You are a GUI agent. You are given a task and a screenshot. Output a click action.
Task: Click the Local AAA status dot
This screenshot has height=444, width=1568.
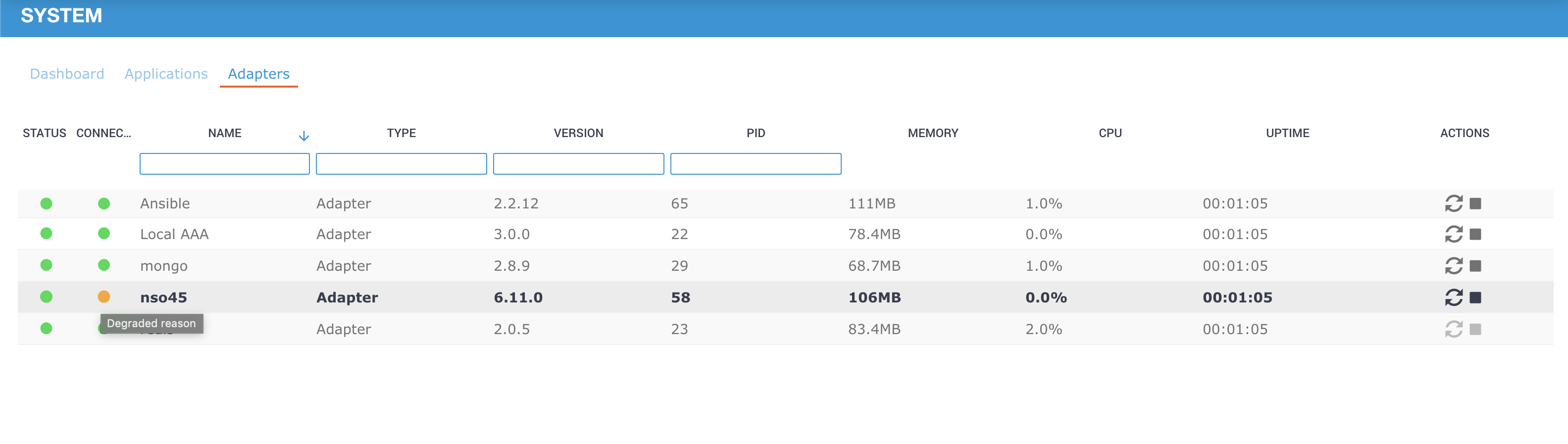(46, 234)
